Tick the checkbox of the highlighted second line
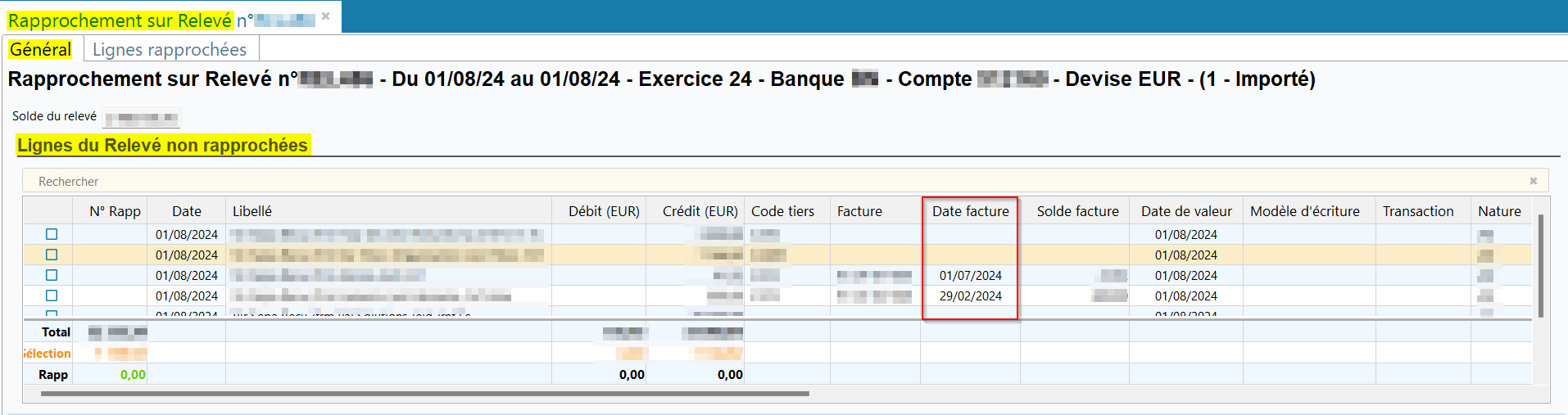The width and height of the screenshot is (1568, 415). click(x=52, y=255)
